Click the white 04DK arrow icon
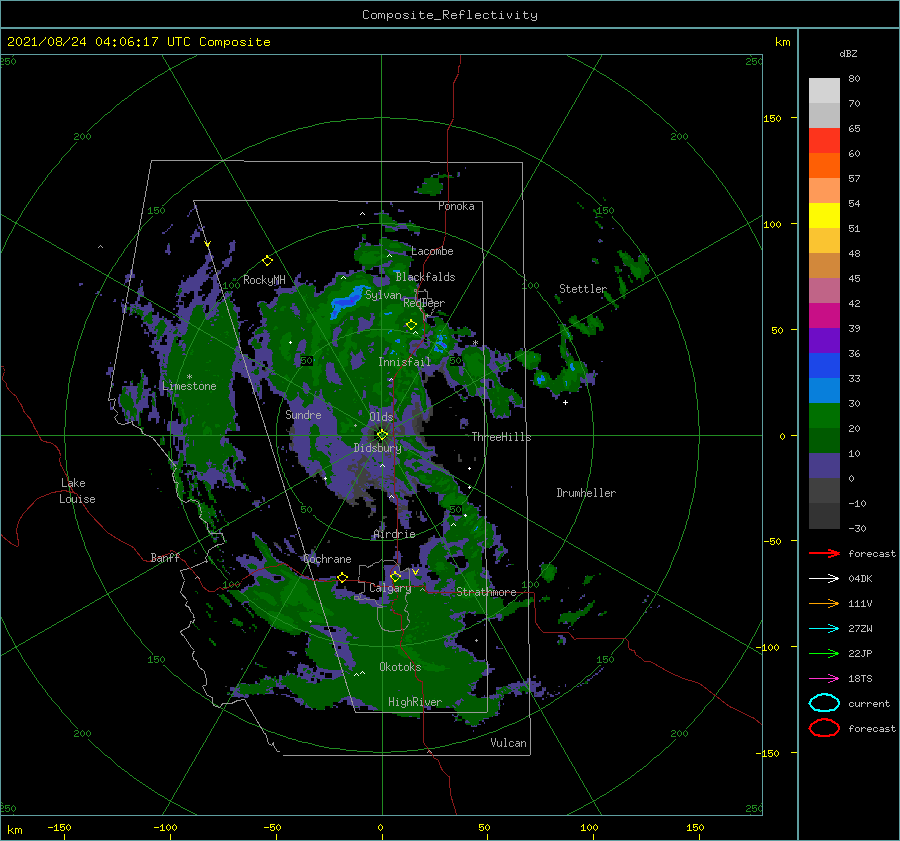This screenshot has width=900, height=841. click(x=824, y=579)
